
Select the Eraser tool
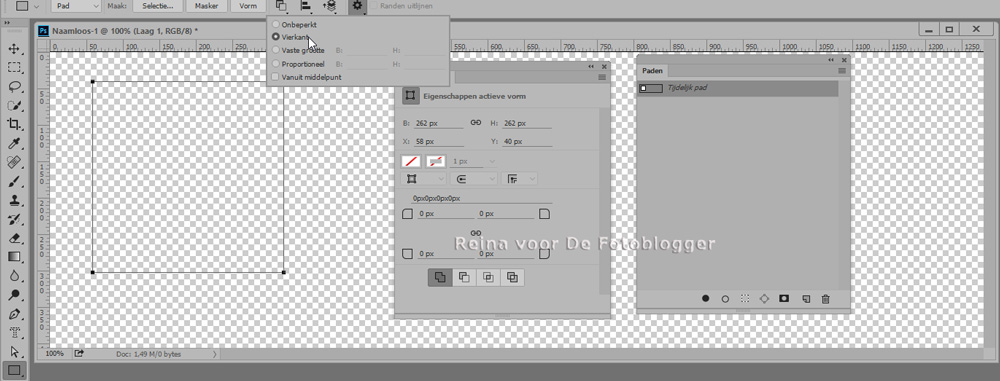pos(14,238)
